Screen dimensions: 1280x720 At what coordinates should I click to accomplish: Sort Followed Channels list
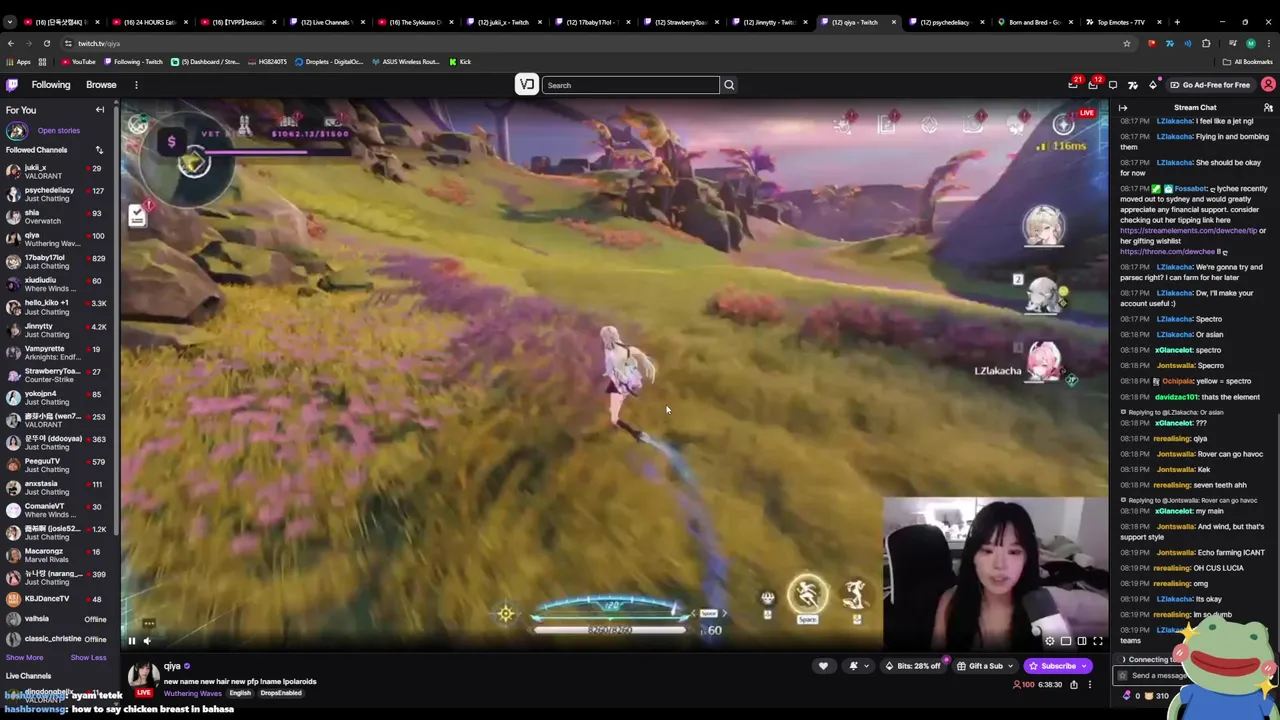pos(99,150)
